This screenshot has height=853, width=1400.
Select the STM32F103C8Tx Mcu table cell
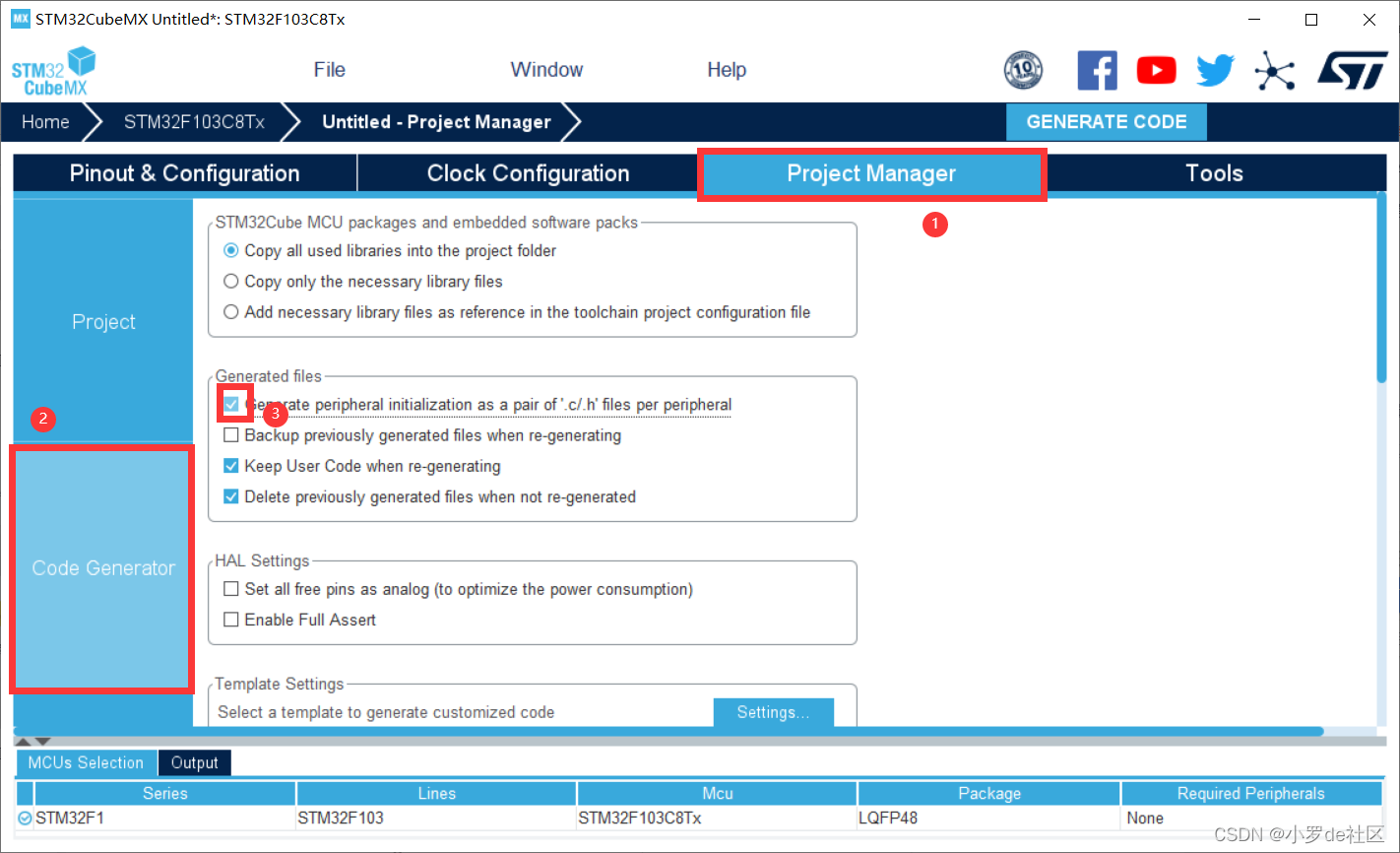point(717,819)
